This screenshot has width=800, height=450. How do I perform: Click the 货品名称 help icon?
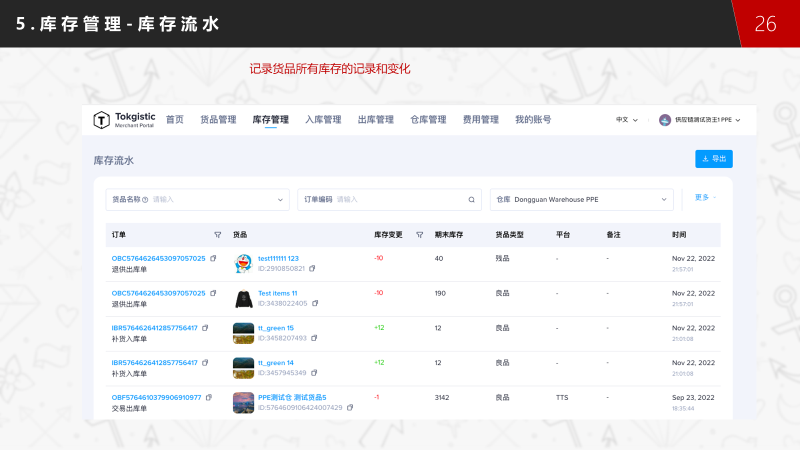tap(145, 199)
